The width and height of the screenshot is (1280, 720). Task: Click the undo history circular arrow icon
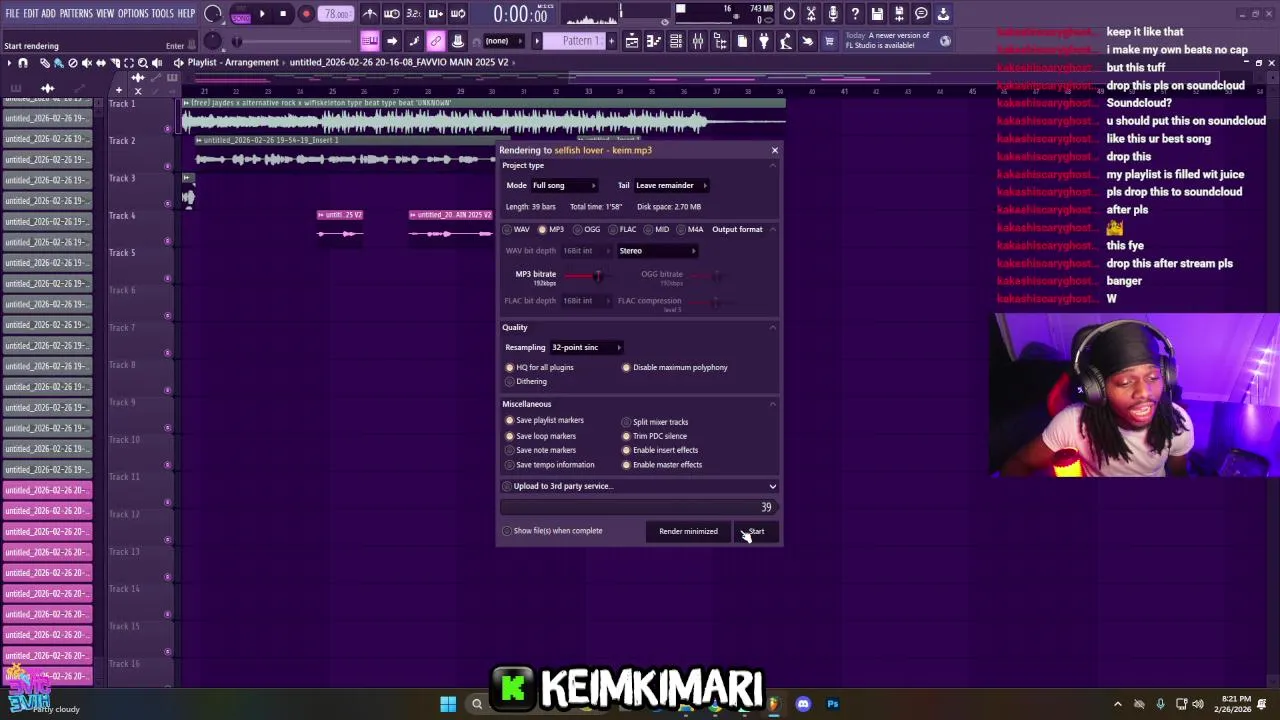[789, 14]
